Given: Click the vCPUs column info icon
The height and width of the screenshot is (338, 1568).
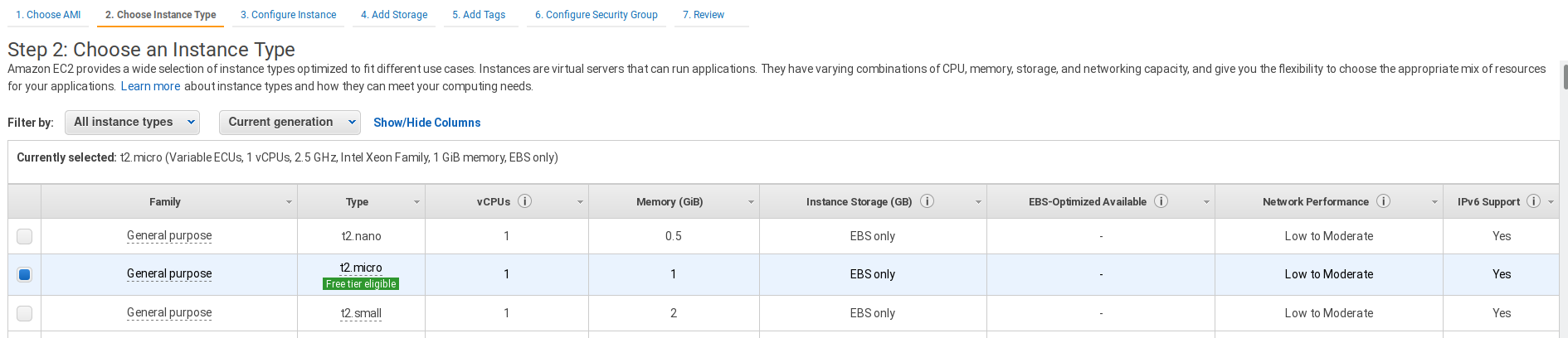Looking at the screenshot, I should tap(525, 201).
